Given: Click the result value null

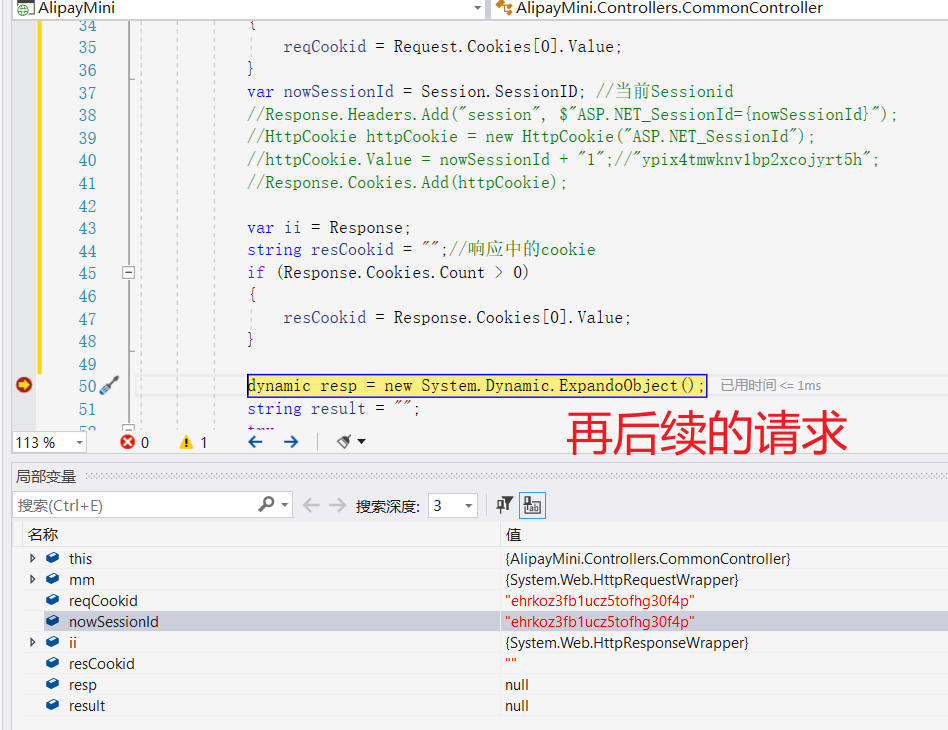Looking at the screenshot, I should pyautogui.click(x=517, y=706).
